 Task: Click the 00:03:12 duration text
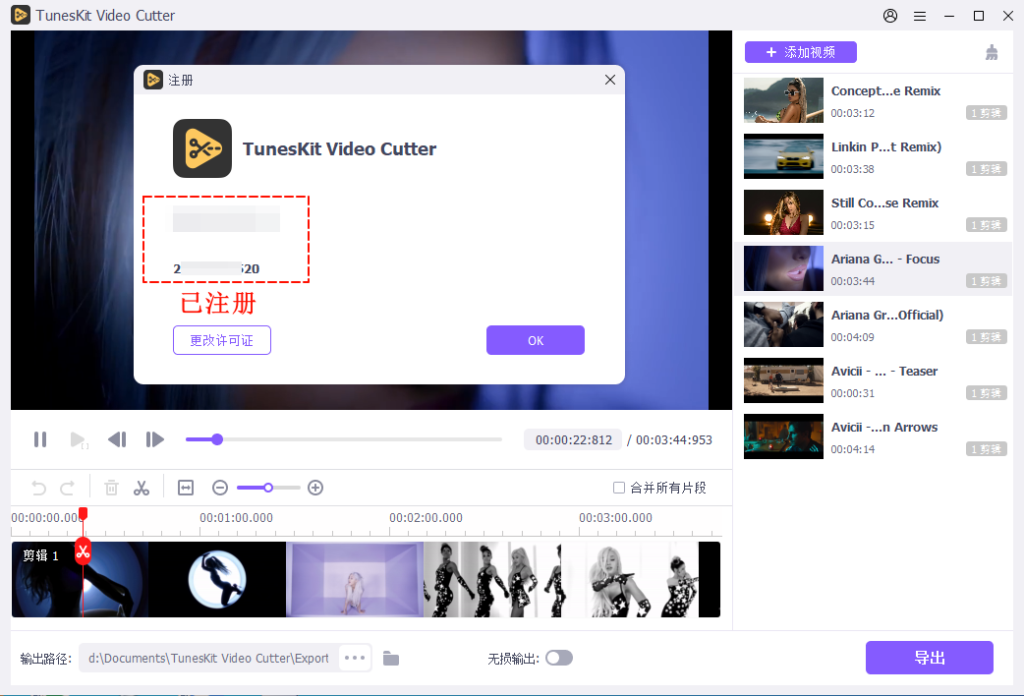coord(852,113)
